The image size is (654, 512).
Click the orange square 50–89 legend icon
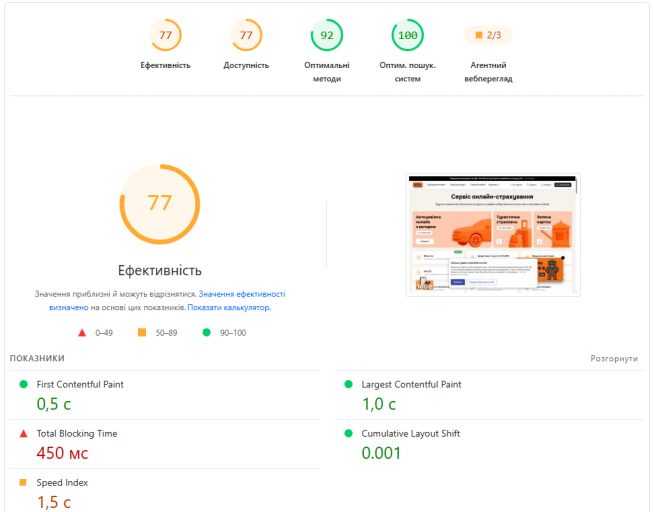(x=142, y=332)
